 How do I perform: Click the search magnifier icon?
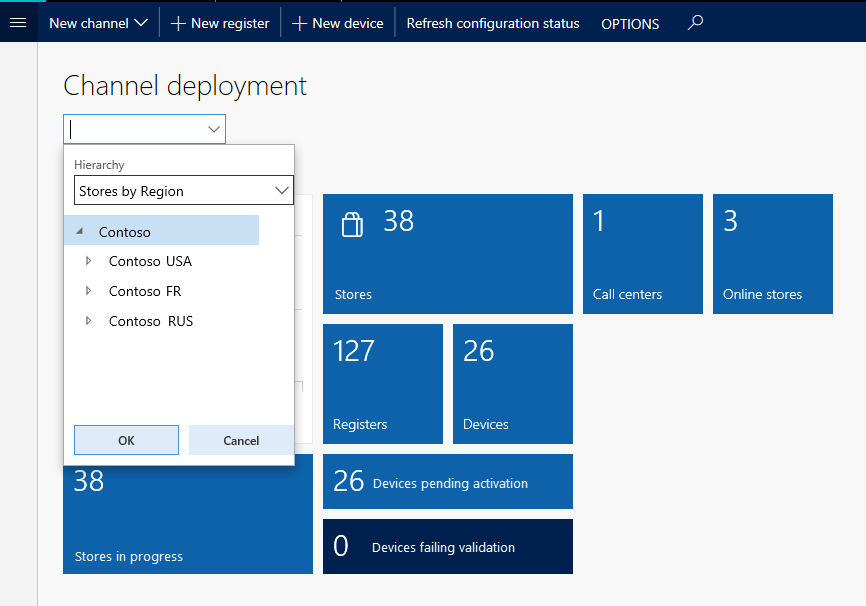point(695,23)
